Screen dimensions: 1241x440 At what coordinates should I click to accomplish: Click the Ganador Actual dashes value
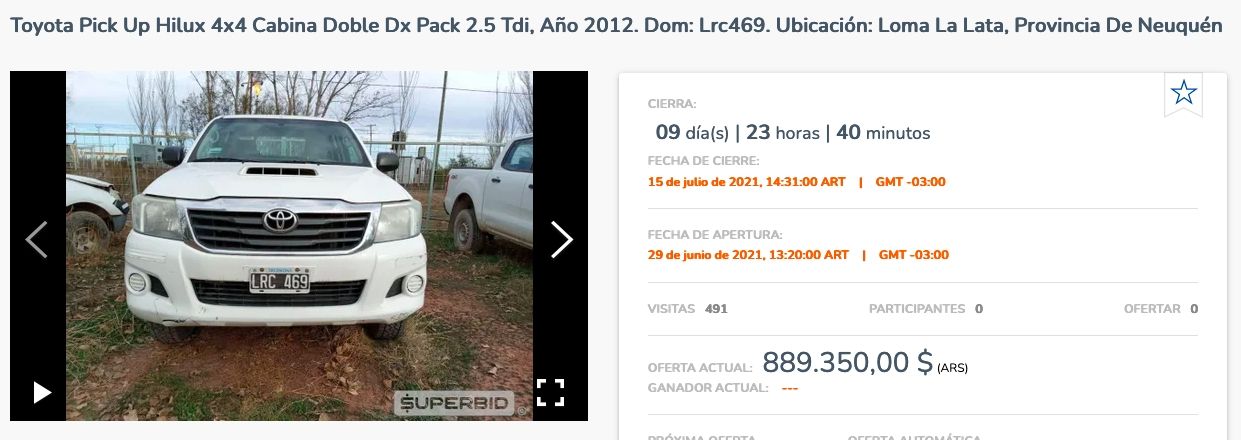tap(790, 388)
